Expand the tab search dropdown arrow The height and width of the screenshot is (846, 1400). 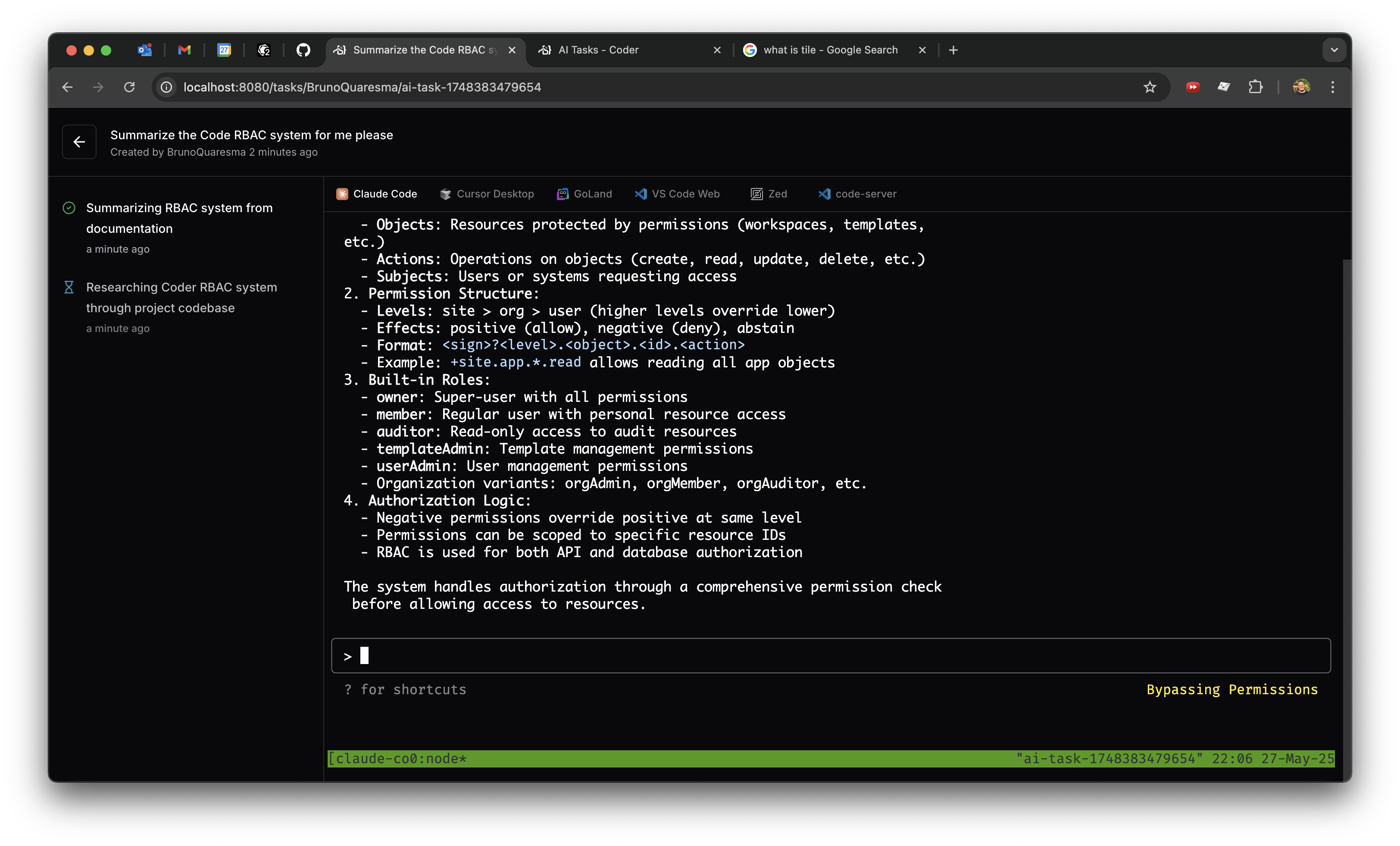[1334, 50]
